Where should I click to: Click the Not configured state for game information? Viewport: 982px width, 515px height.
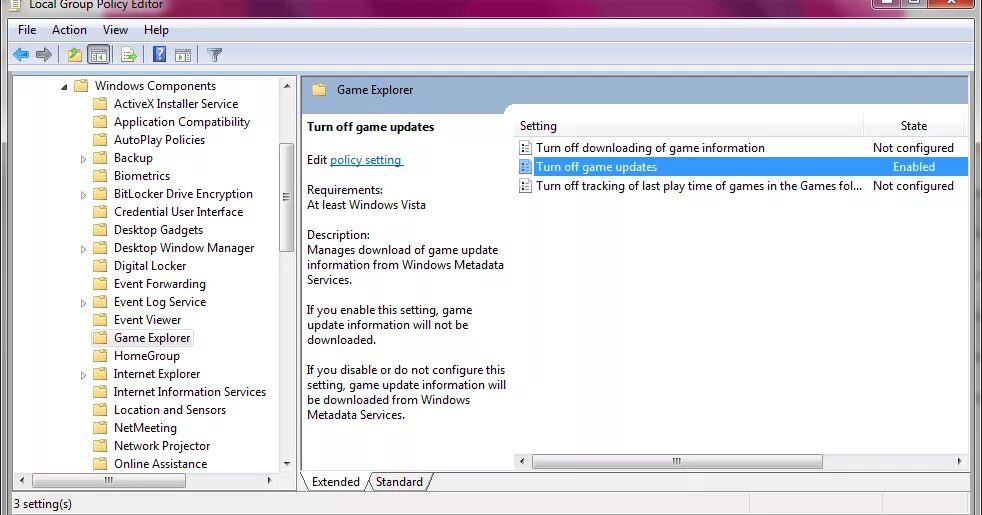pos(913,148)
